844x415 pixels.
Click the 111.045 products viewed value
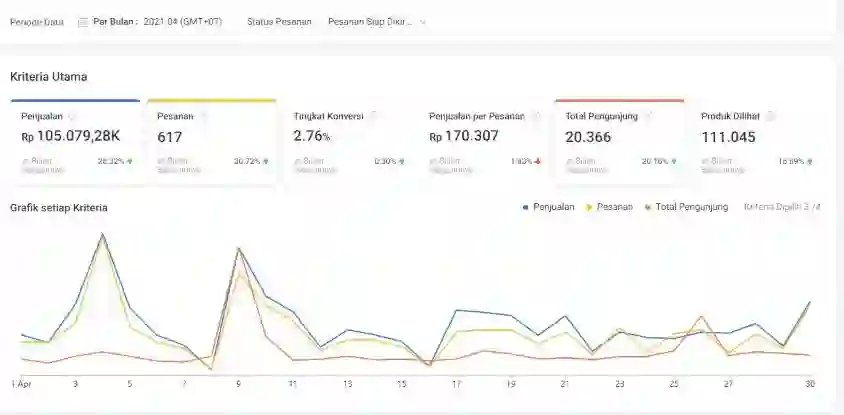coord(728,137)
